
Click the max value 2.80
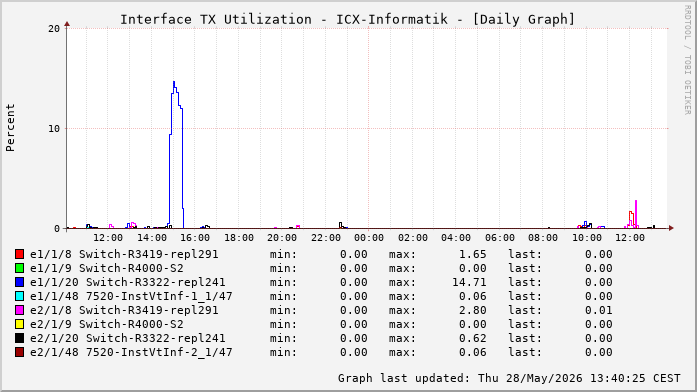(473, 310)
